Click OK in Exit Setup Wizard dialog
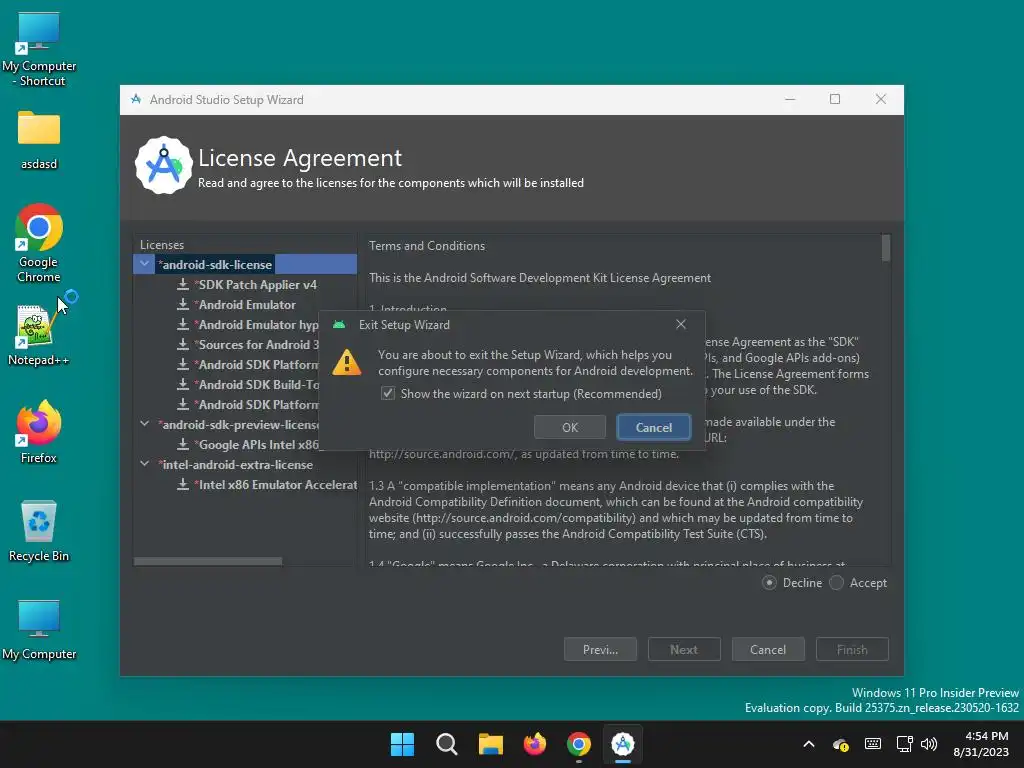 click(x=569, y=427)
